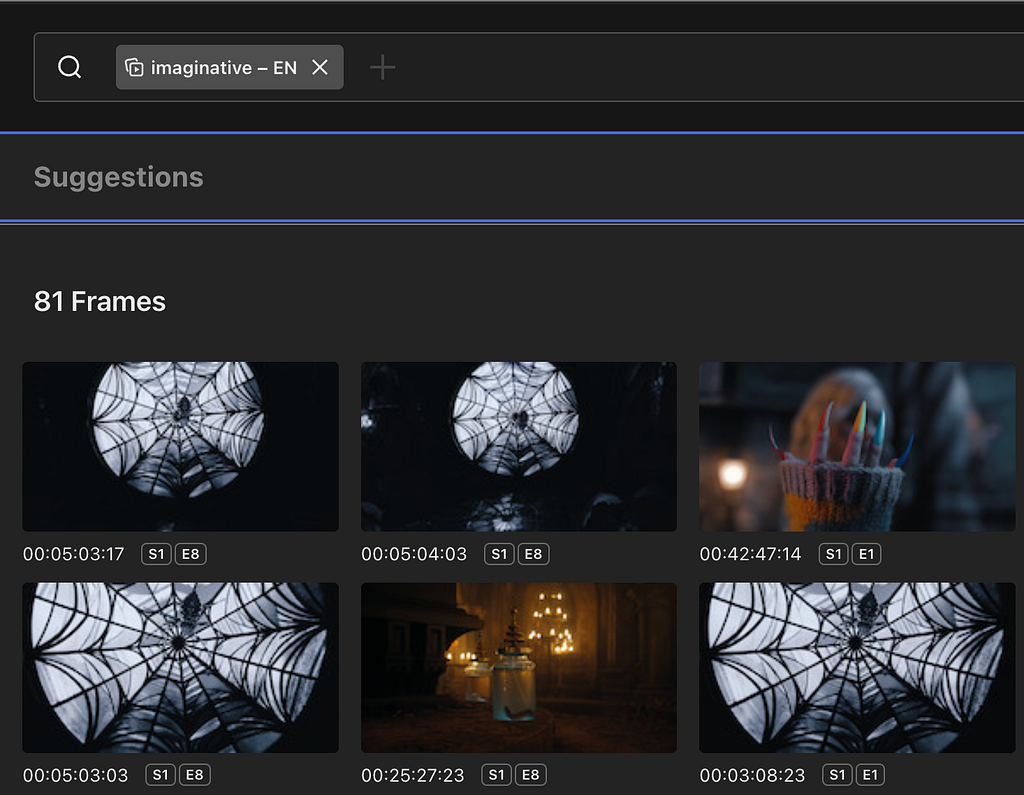Click E1 badge beside 00:42:47:14

(867, 555)
